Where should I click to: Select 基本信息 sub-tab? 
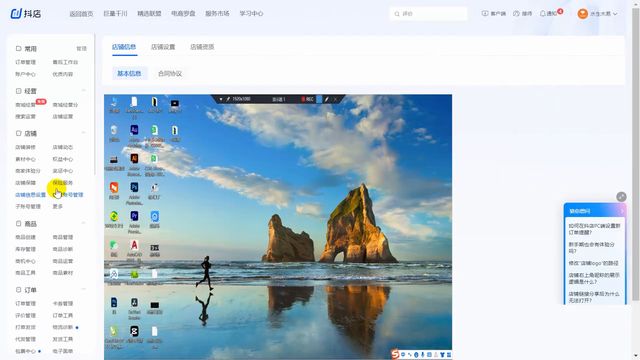pyautogui.click(x=129, y=73)
